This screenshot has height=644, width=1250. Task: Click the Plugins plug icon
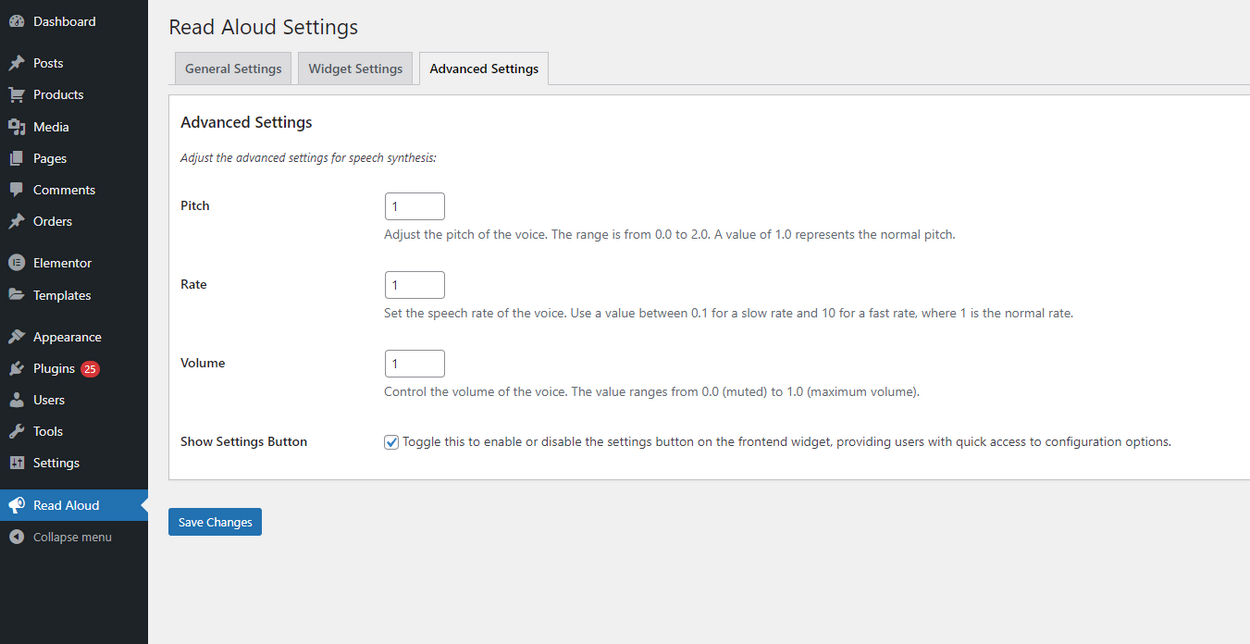pyautogui.click(x=16, y=369)
